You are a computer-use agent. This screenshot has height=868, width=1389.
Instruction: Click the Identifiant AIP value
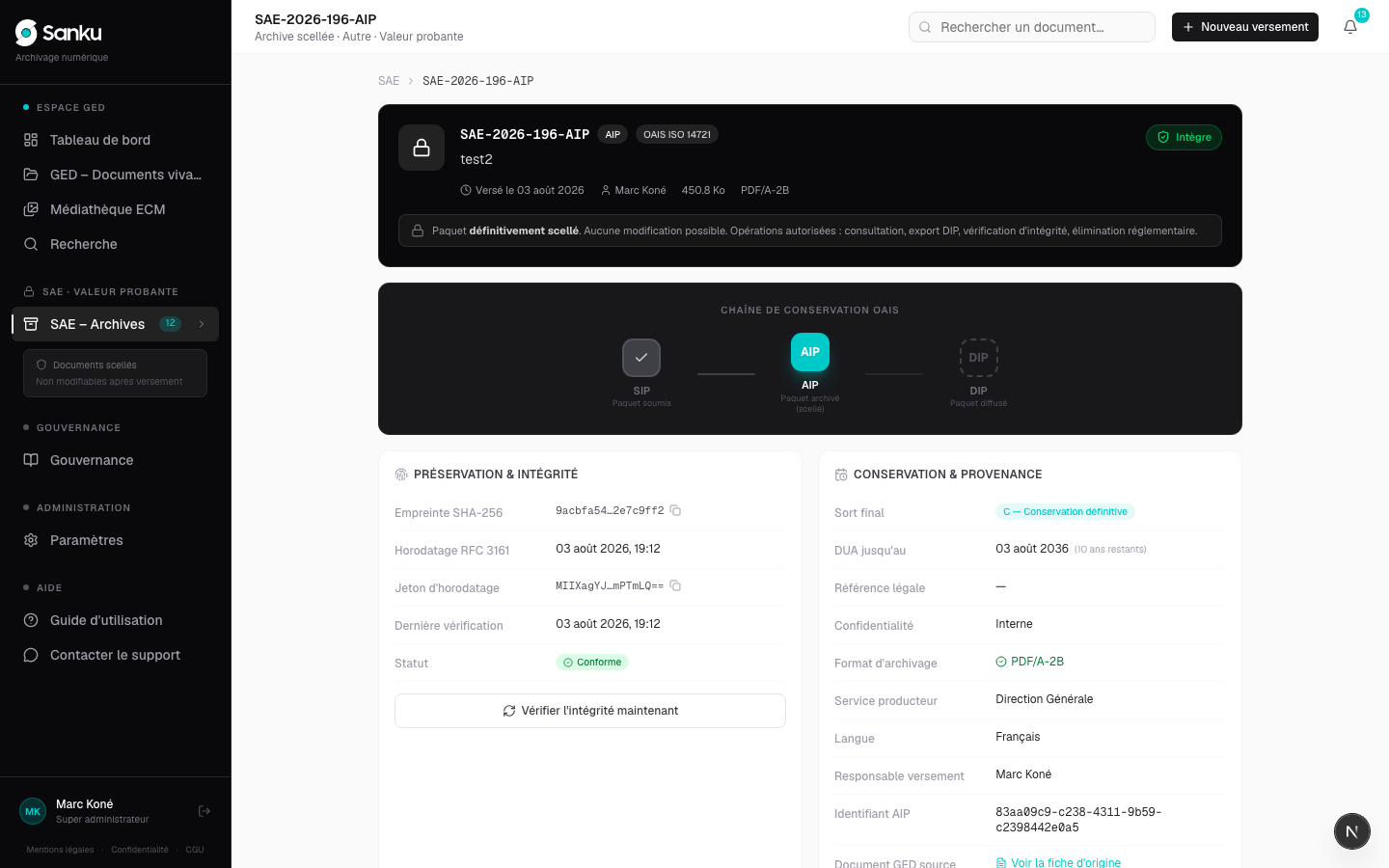(1078, 820)
